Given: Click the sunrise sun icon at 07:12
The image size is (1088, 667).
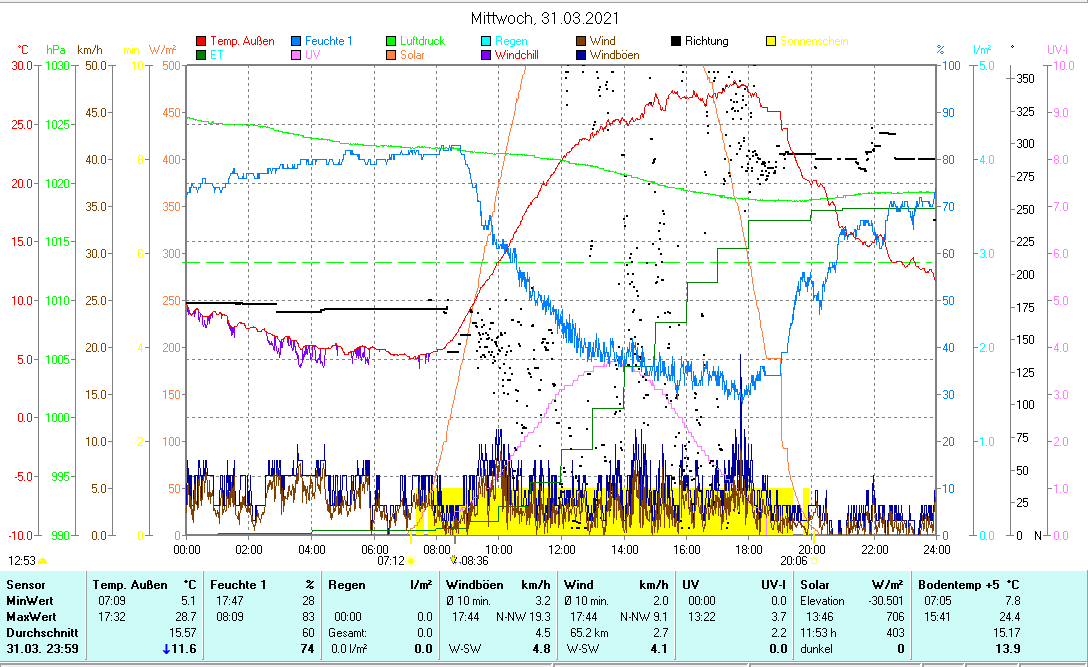Looking at the screenshot, I should (410, 562).
